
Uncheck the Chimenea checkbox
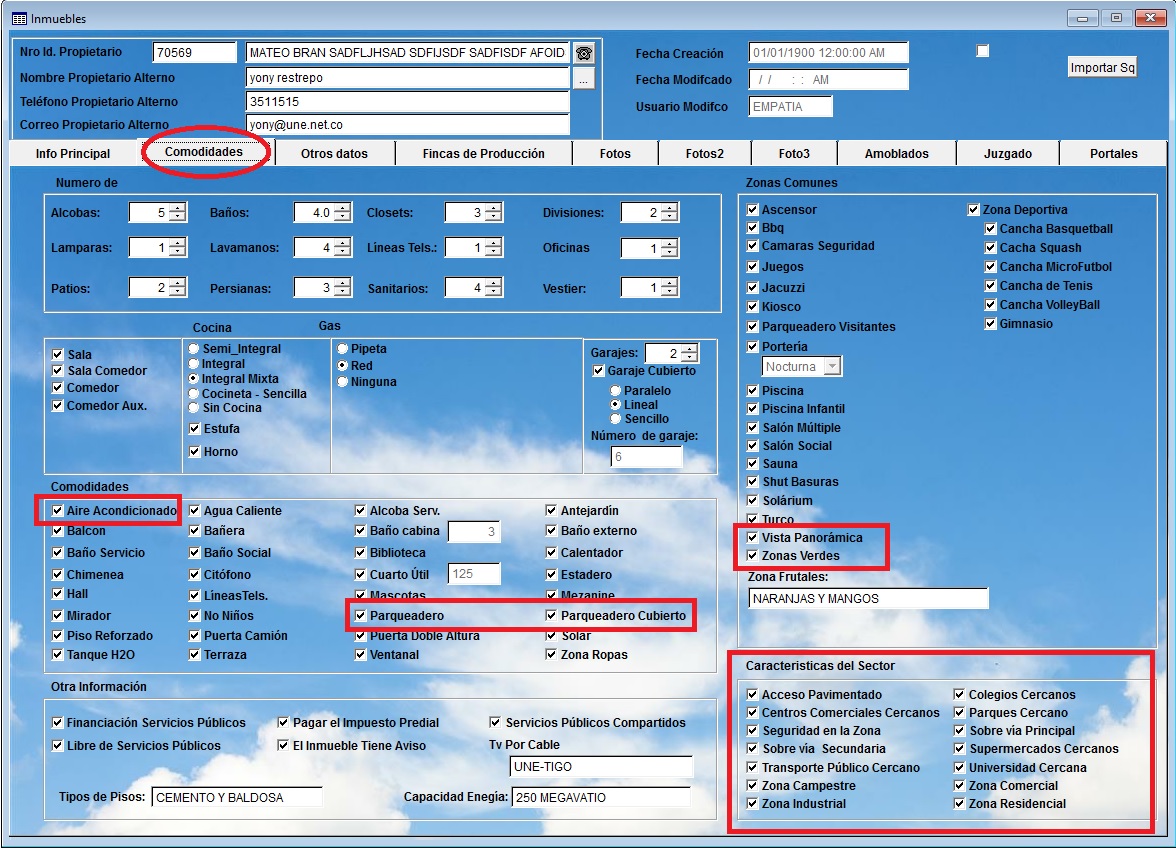[x=58, y=574]
